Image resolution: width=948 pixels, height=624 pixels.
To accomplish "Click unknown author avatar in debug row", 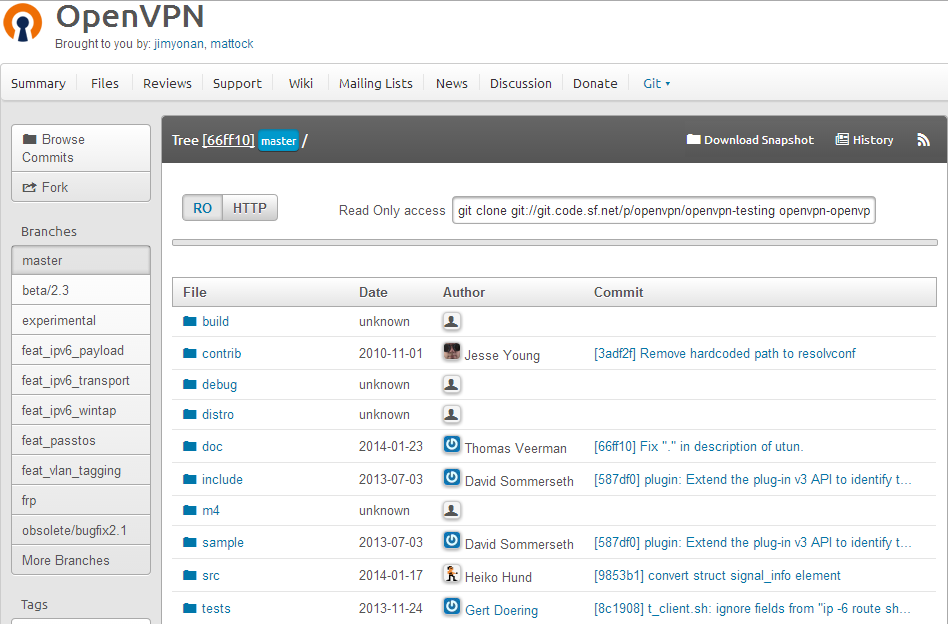I will 452,384.
